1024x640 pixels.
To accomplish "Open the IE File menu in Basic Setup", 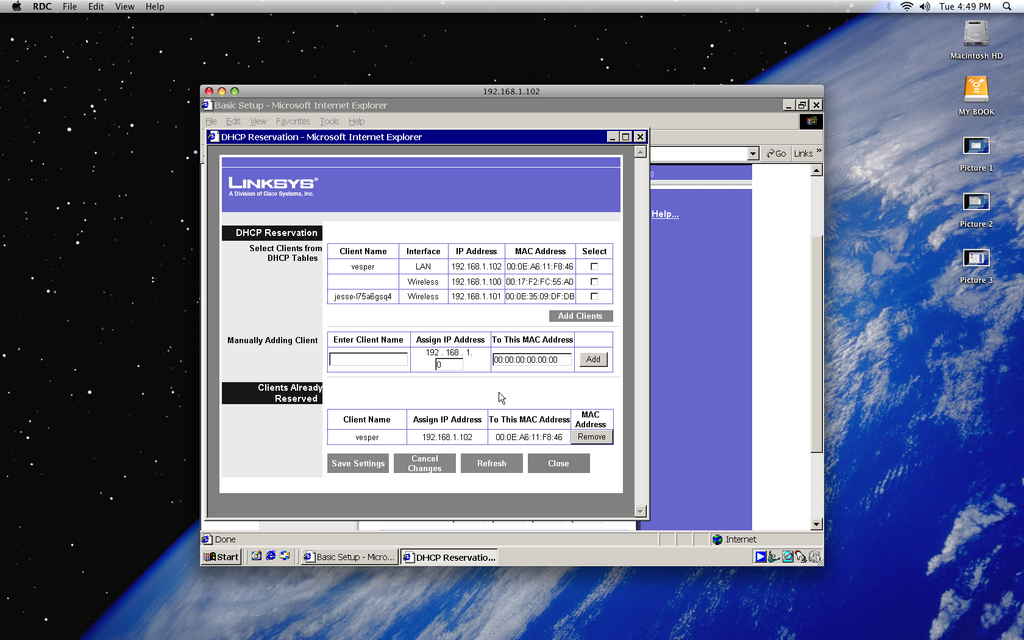I will tap(211, 121).
